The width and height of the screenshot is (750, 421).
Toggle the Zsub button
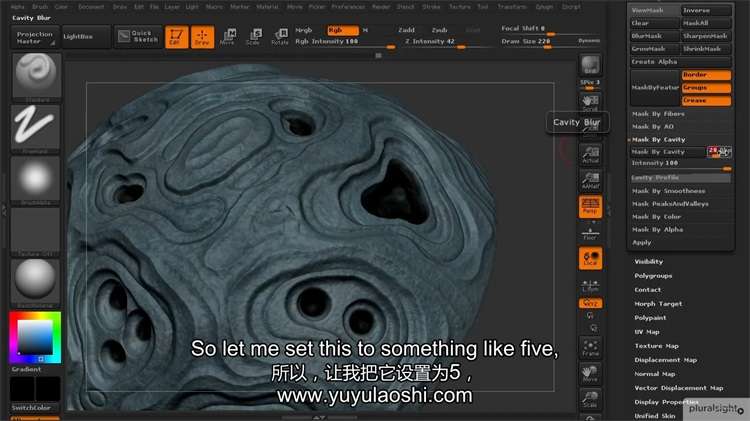click(x=440, y=30)
